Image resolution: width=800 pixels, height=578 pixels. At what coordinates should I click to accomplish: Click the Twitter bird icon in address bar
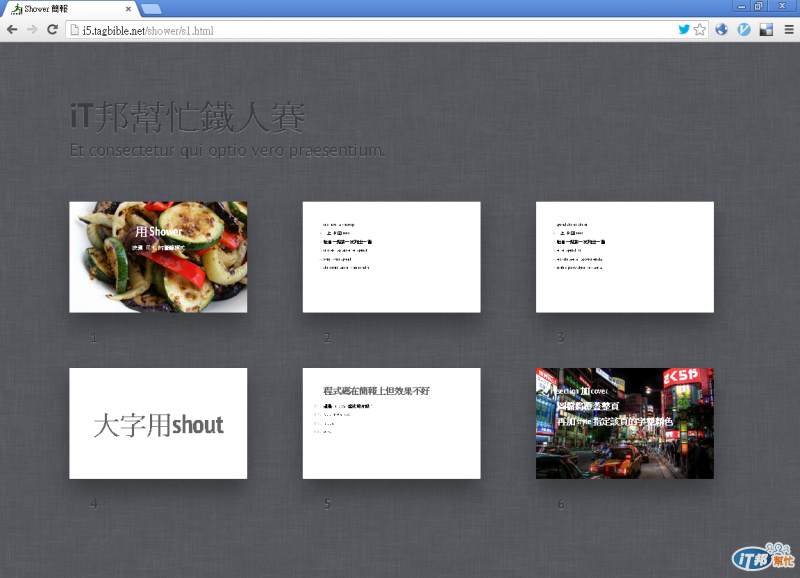coord(684,30)
